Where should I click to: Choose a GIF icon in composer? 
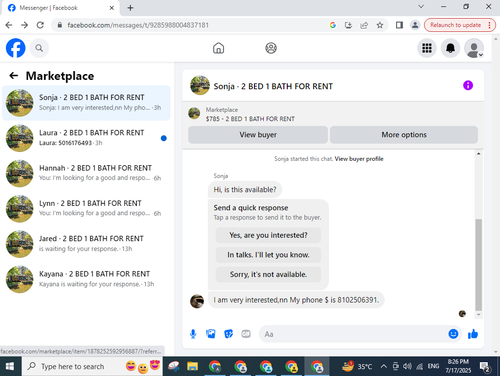coord(246,334)
